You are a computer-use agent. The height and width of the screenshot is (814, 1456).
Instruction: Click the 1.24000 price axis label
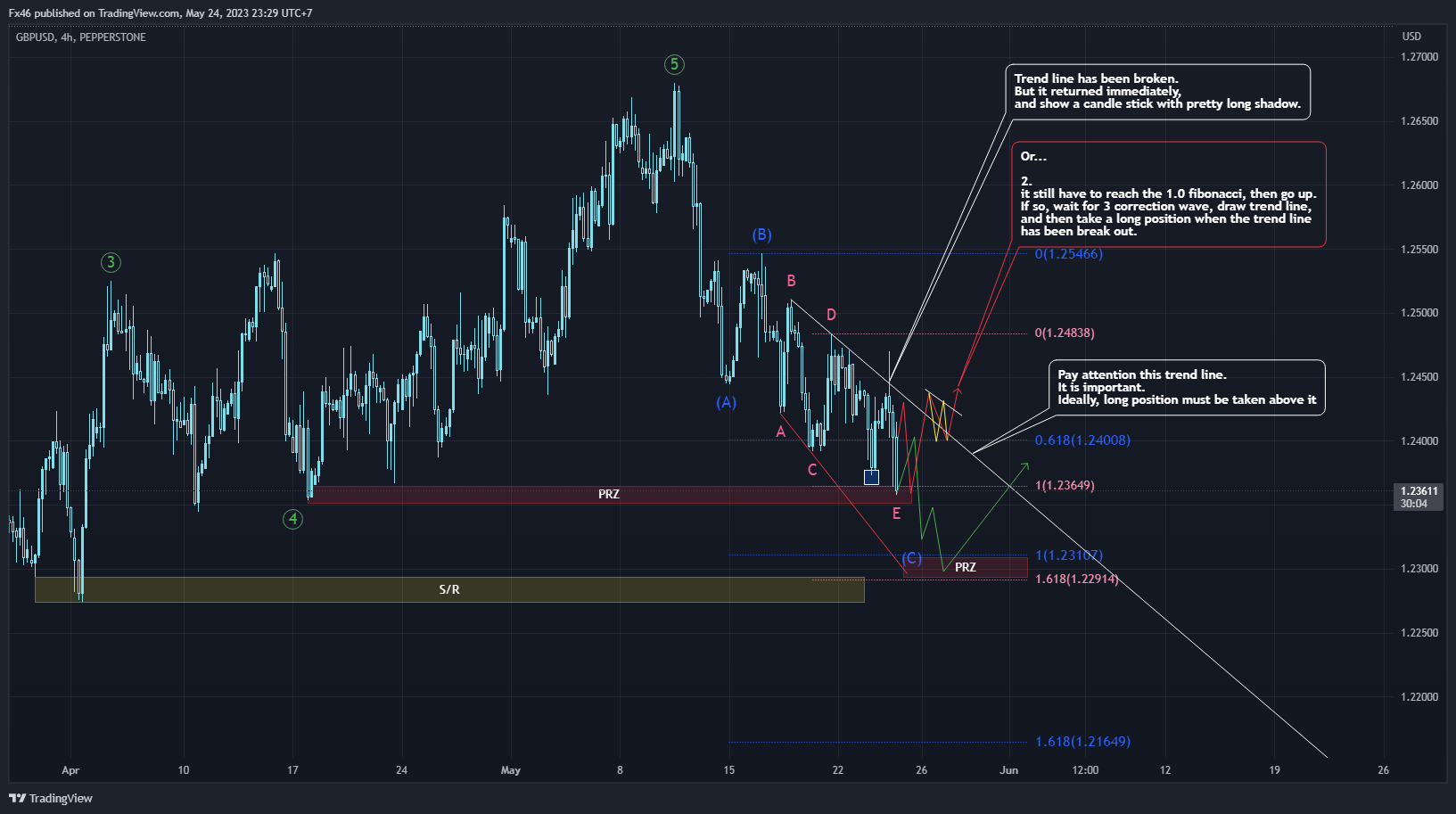(x=1419, y=441)
